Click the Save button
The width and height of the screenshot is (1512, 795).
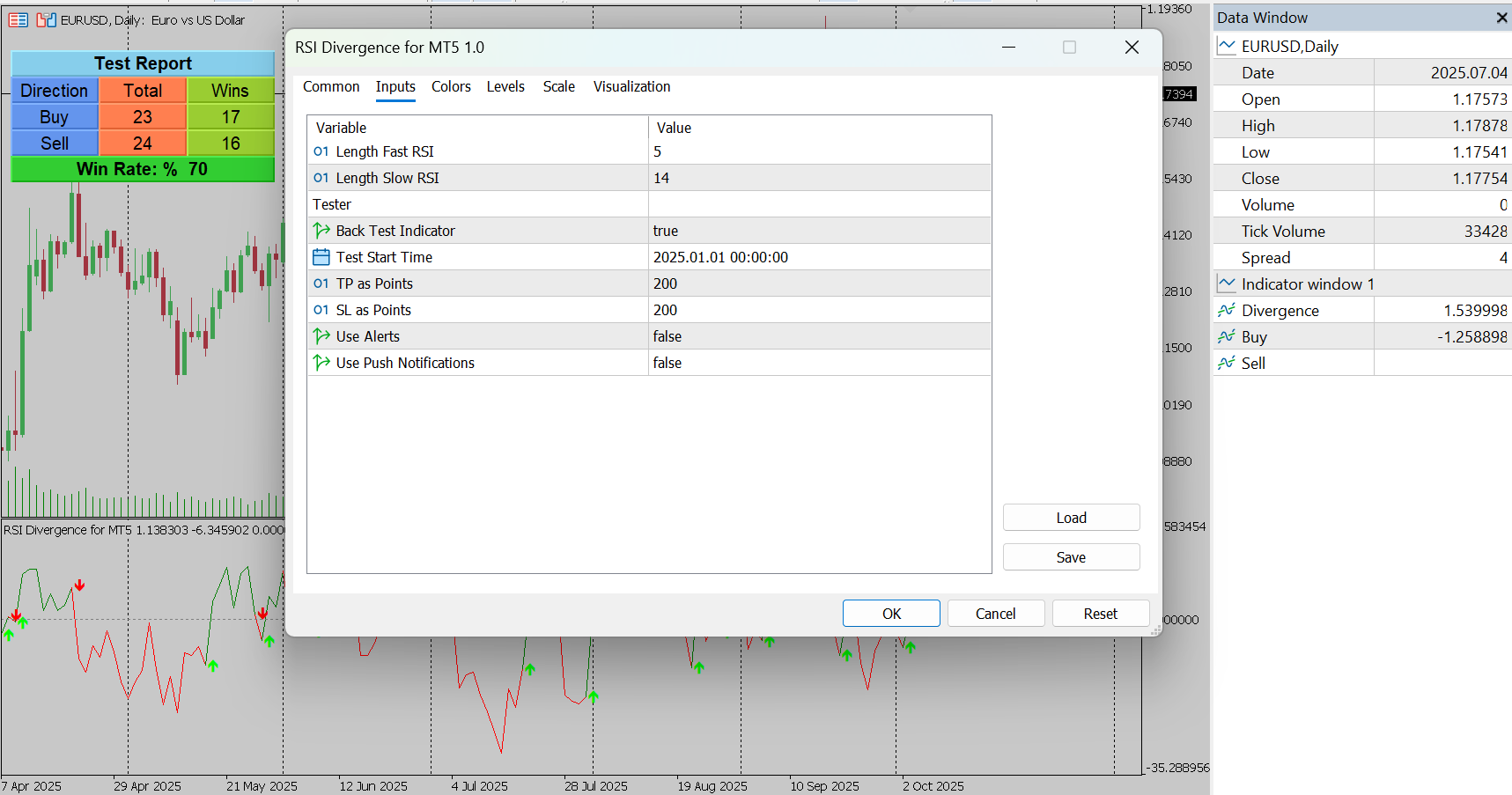point(1072,557)
